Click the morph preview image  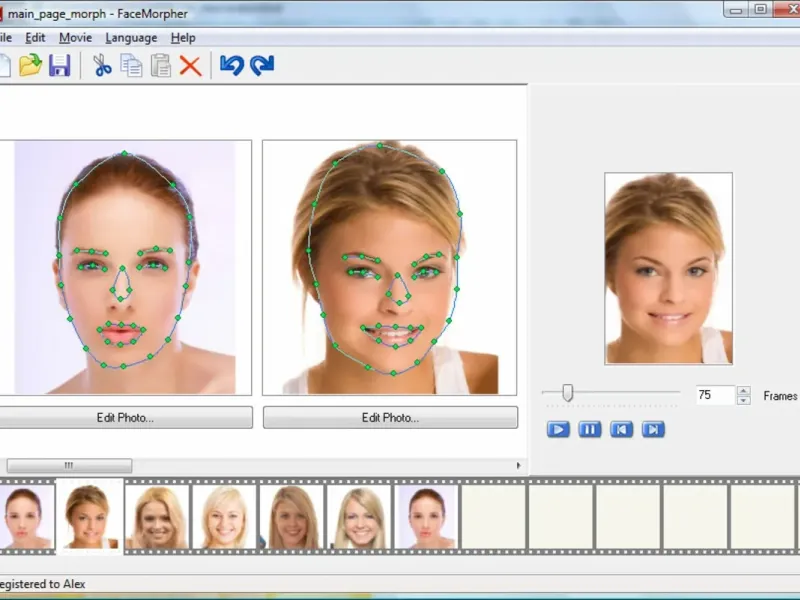[x=668, y=268]
